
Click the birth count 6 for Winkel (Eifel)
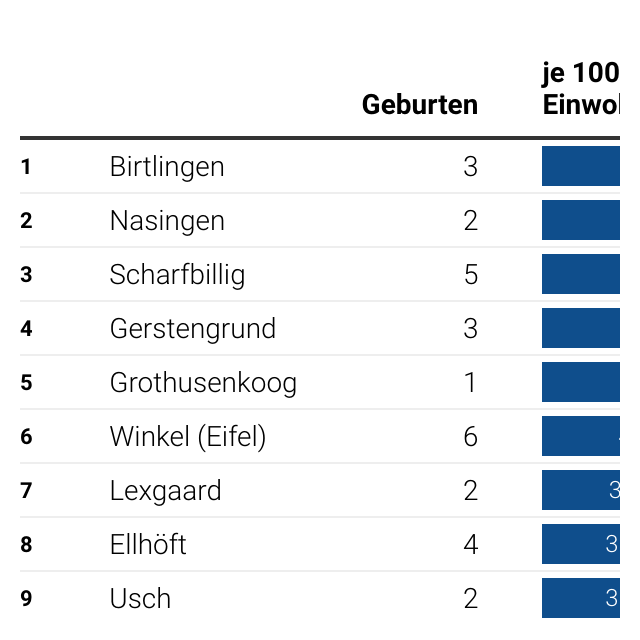click(470, 437)
